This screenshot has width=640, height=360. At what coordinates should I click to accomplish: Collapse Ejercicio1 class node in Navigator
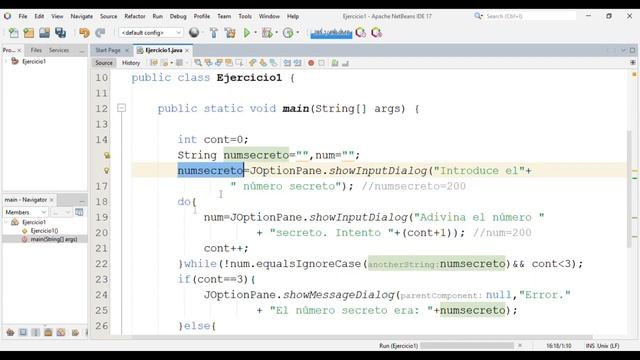click(6, 222)
